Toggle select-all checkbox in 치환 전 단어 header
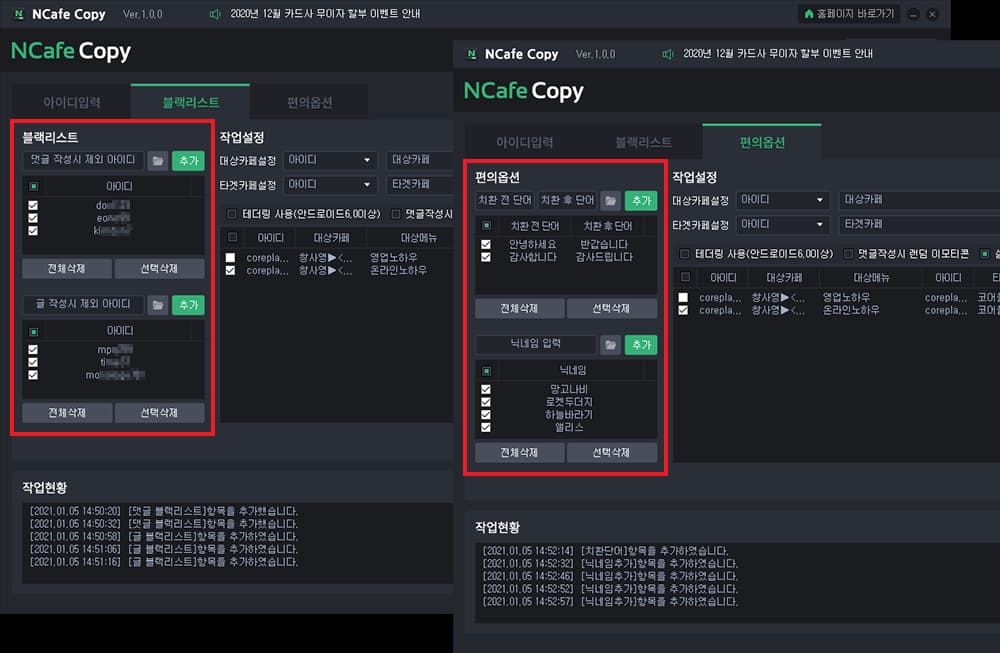This screenshot has height=653, width=1000. coord(487,226)
